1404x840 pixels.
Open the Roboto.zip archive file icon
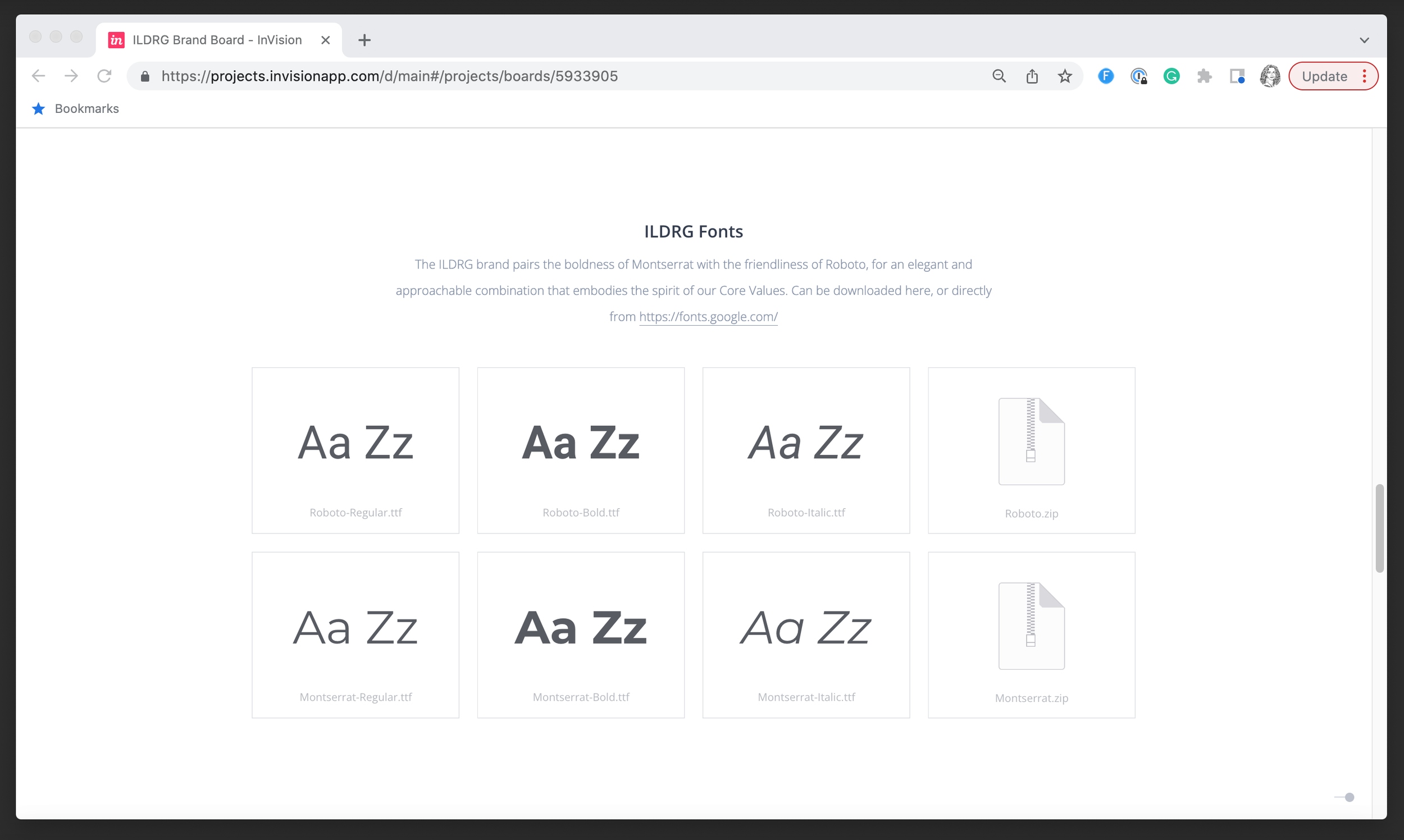coord(1031,441)
